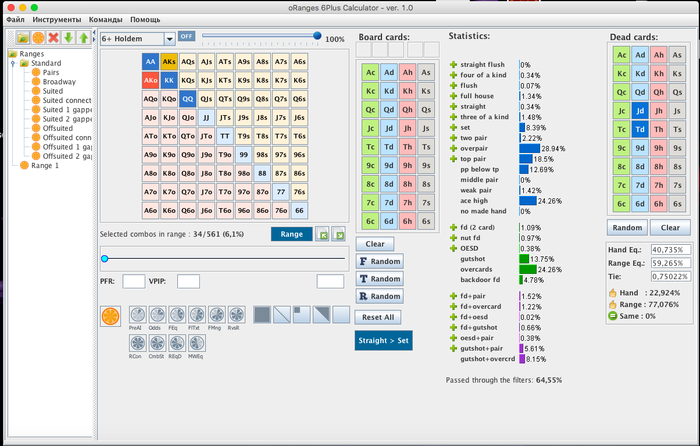The image size is (700, 446).
Task: Click Clear under the board cards
Action: point(375,244)
